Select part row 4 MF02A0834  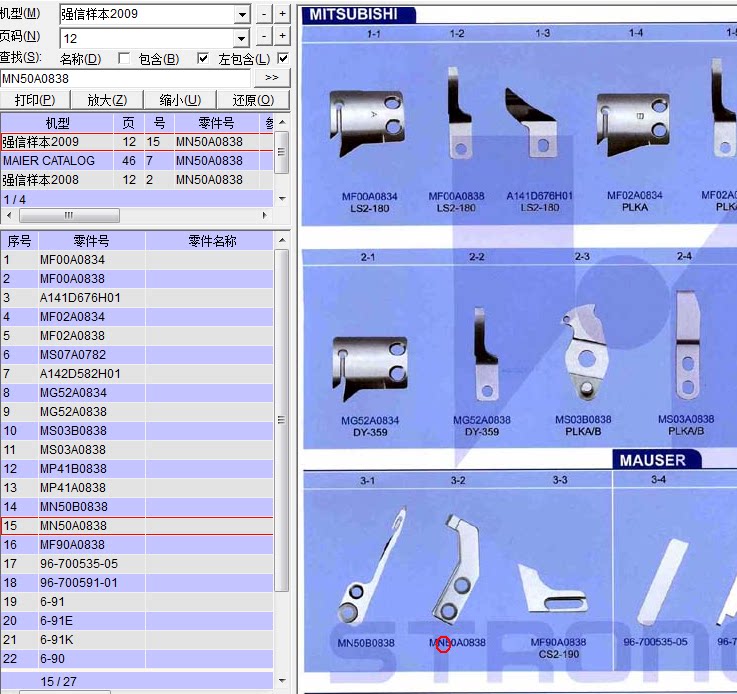137,317
